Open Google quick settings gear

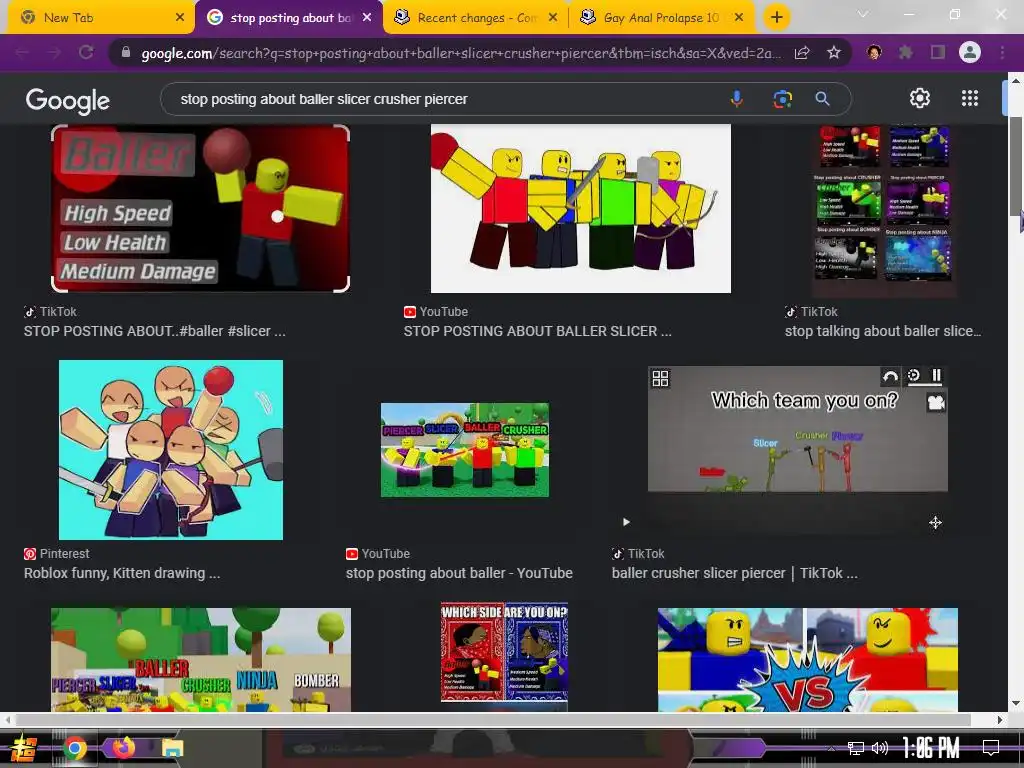click(920, 98)
